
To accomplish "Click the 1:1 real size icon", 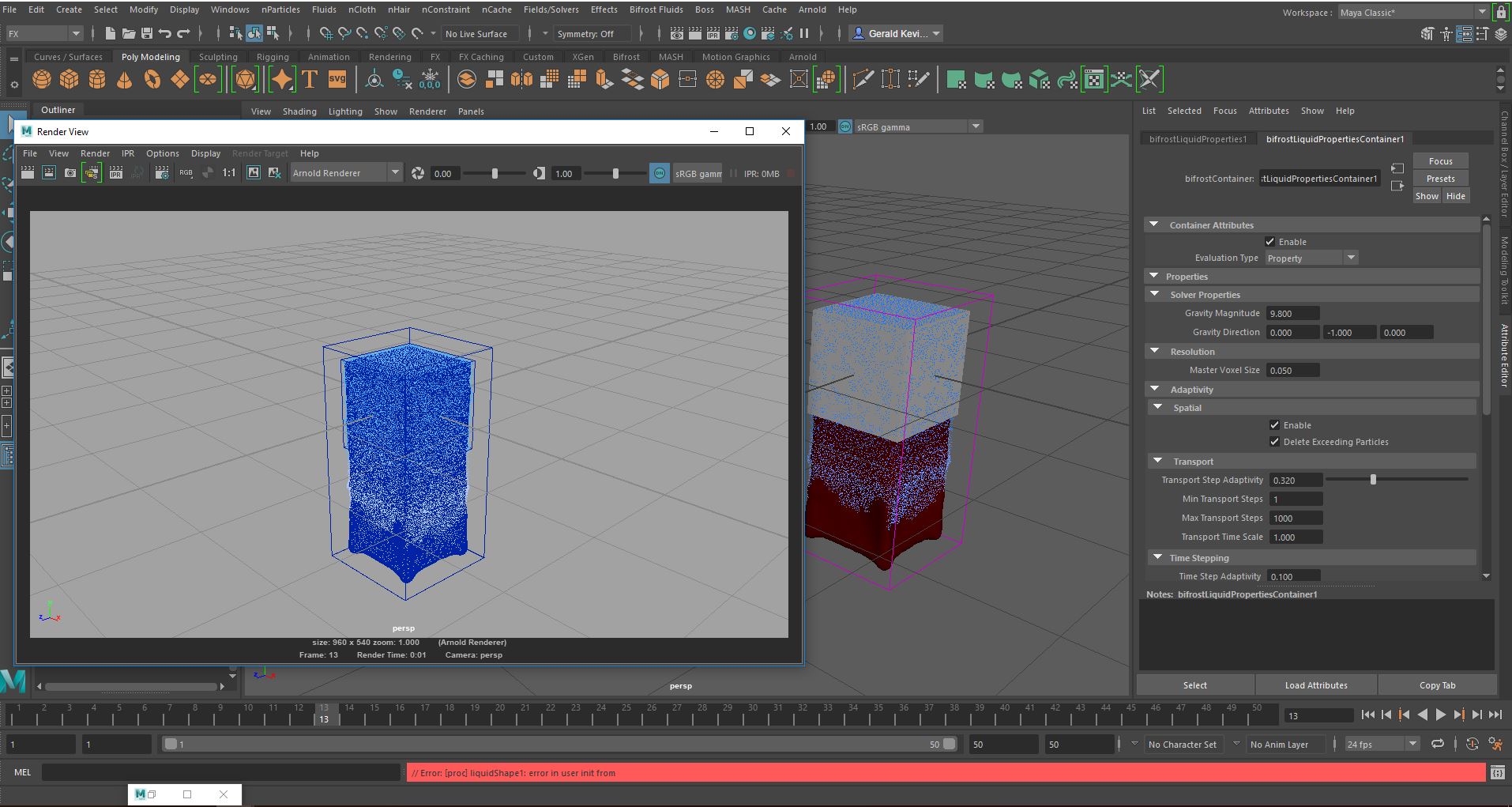I will pos(228,173).
